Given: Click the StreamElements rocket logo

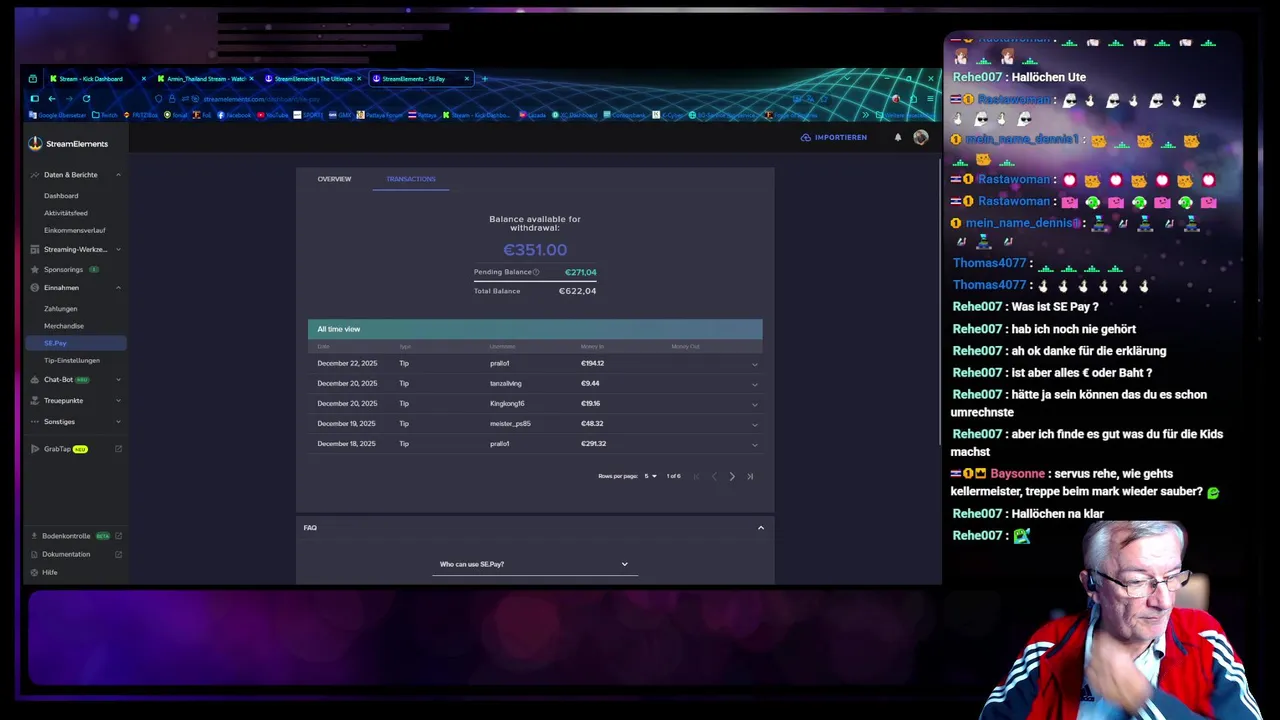Looking at the screenshot, I should click(36, 143).
